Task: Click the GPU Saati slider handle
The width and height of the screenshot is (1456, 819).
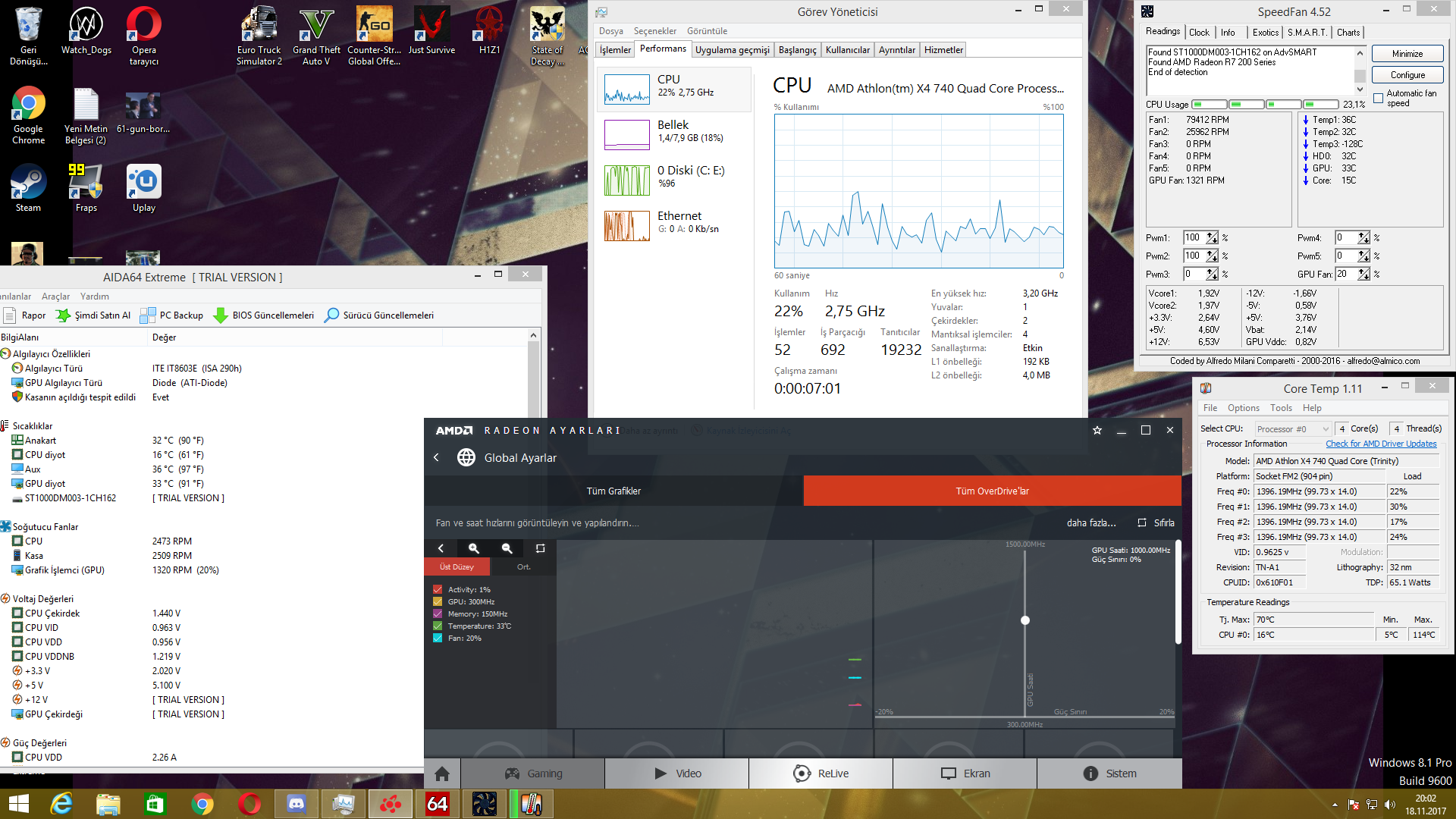Action: [x=1025, y=620]
